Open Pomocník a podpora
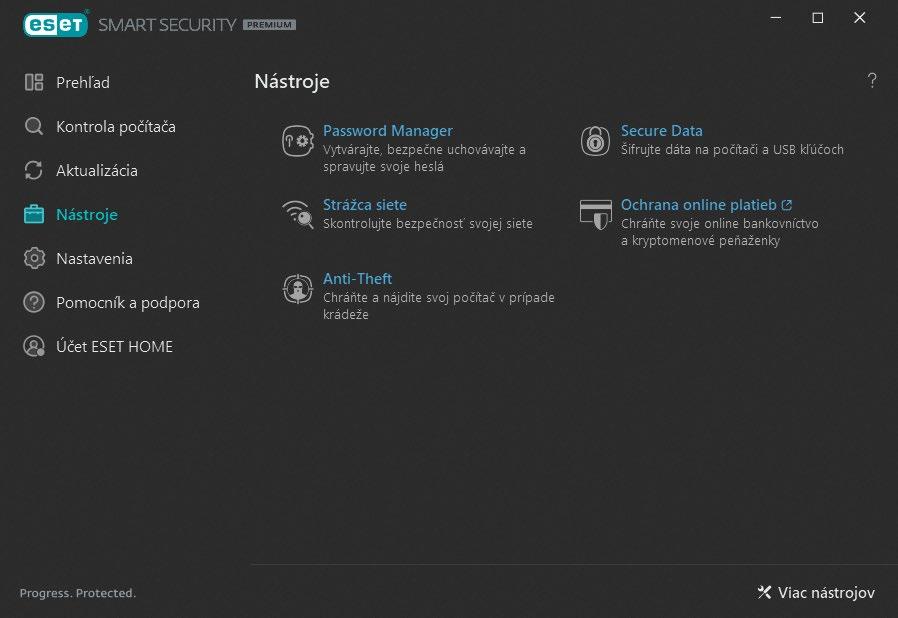 point(127,302)
